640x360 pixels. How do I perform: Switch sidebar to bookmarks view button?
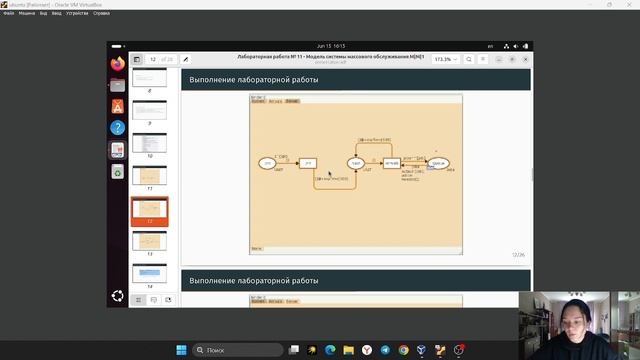click(168, 300)
